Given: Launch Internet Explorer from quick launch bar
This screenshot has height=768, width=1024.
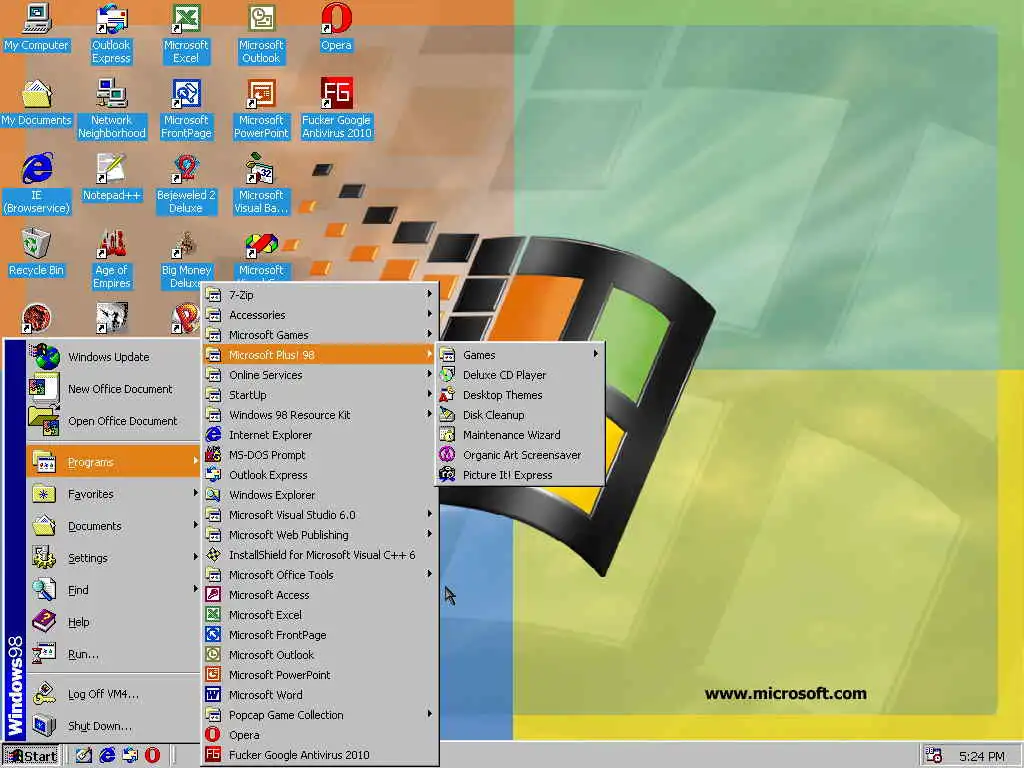Looking at the screenshot, I should 107,756.
